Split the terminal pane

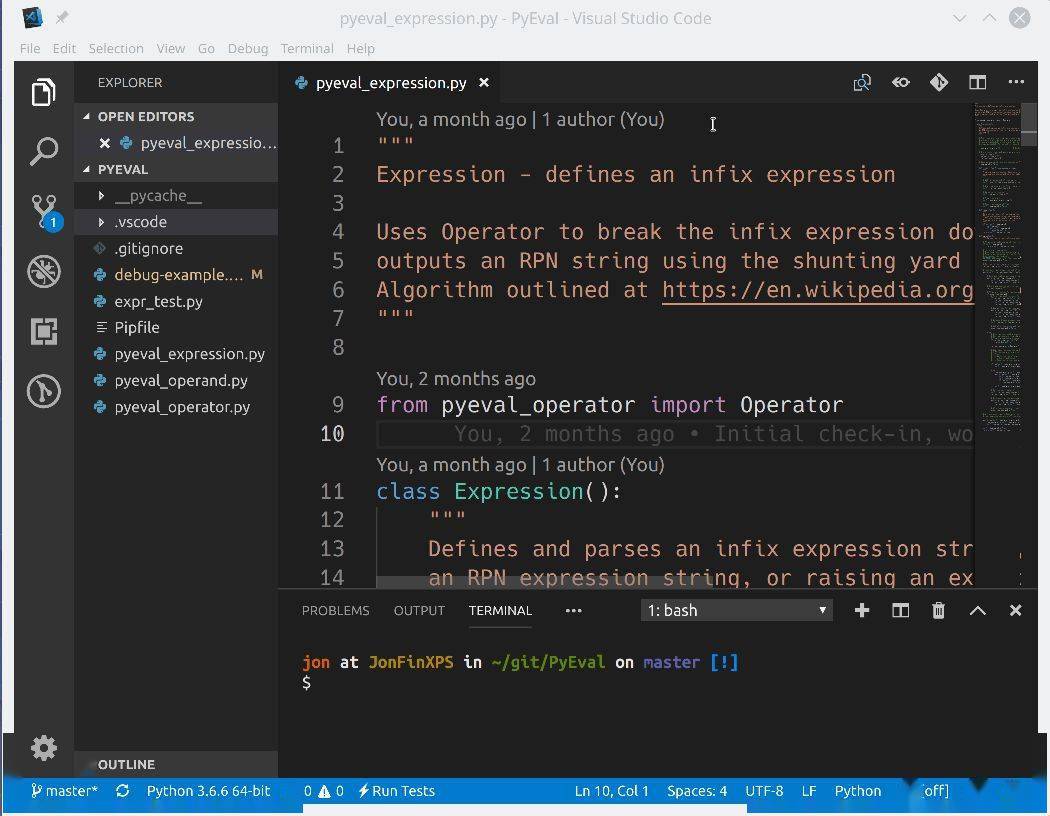click(900, 610)
